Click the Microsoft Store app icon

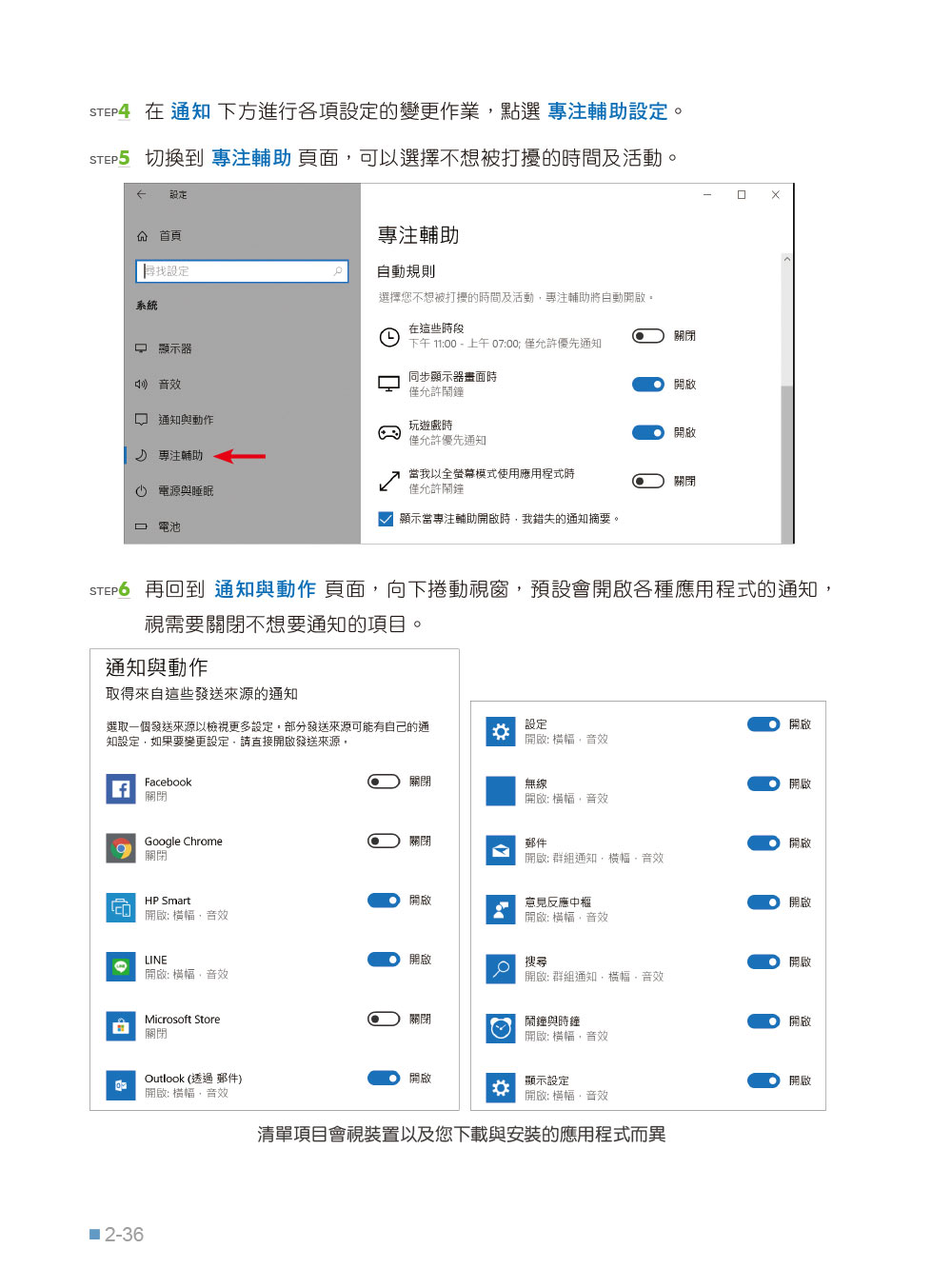point(121,1026)
